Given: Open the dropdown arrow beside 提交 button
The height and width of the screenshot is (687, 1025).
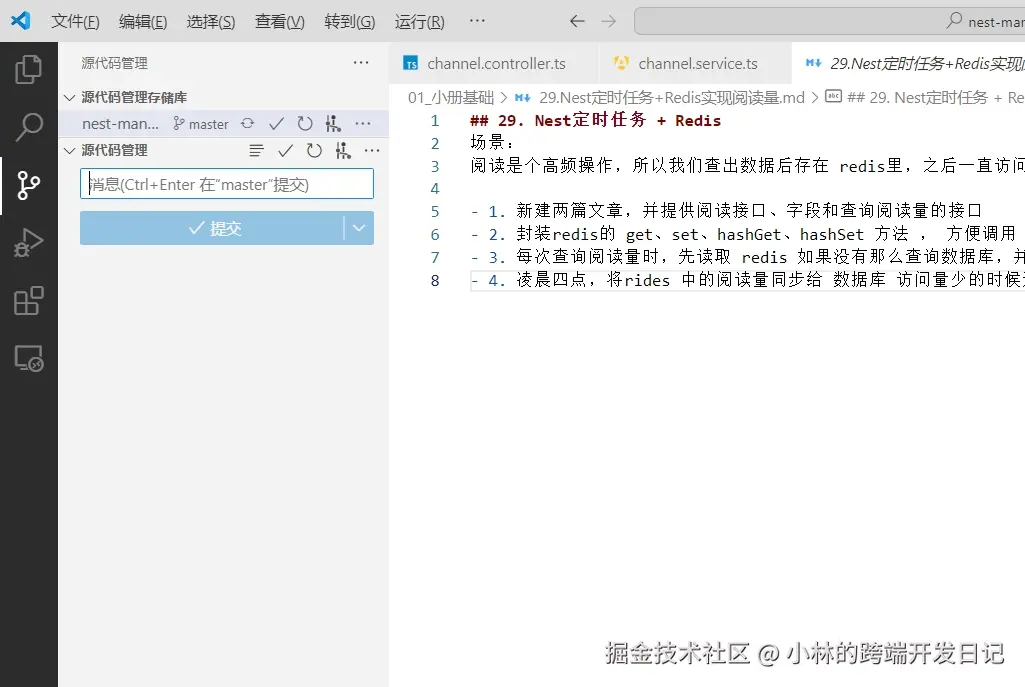Looking at the screenshot, I should click(x=359, y=228).
